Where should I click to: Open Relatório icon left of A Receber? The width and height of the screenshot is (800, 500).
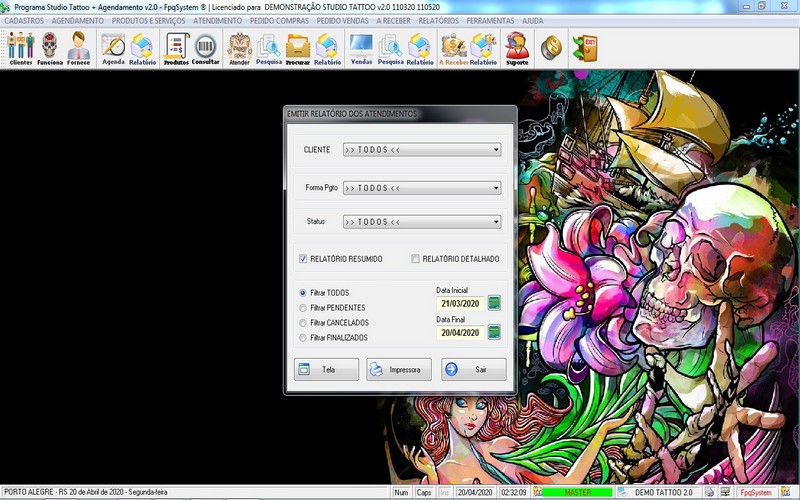pyautogui.click(x=420, y=48)
